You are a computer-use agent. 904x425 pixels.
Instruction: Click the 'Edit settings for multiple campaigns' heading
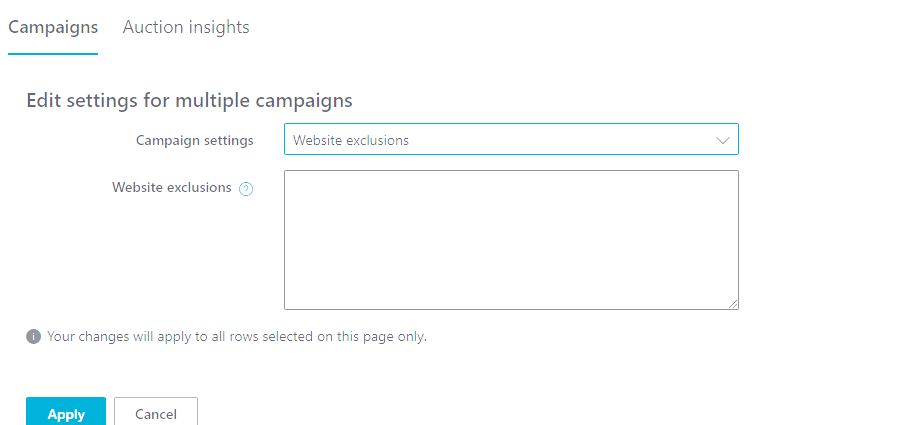[x=189, y=100]
